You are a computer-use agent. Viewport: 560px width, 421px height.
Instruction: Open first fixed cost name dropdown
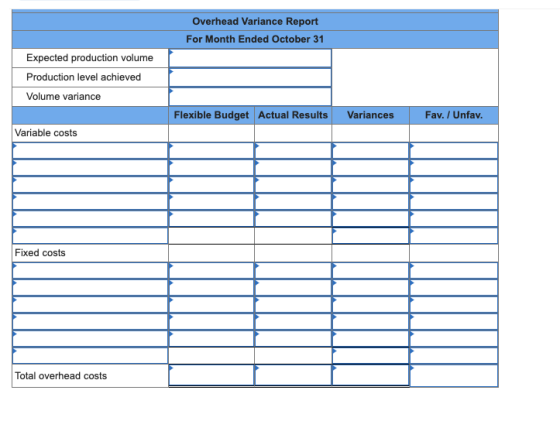[x=90, y=270]
